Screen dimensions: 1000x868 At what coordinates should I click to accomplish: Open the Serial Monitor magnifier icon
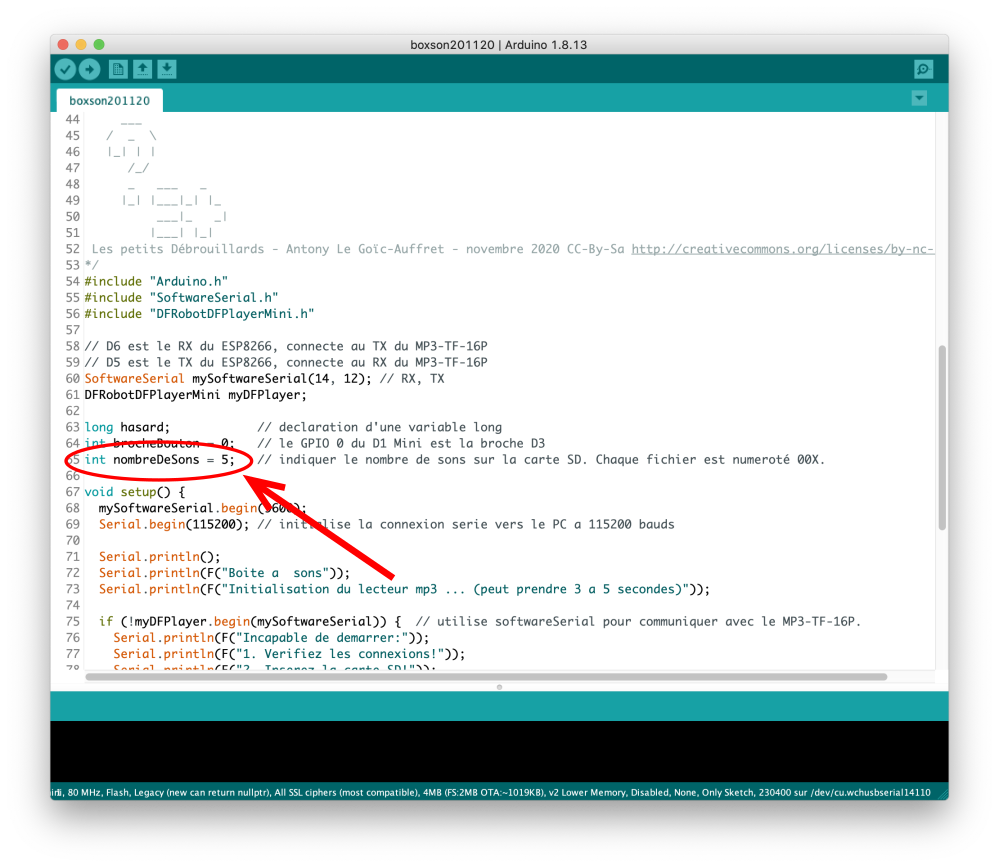tap(923, 69)
